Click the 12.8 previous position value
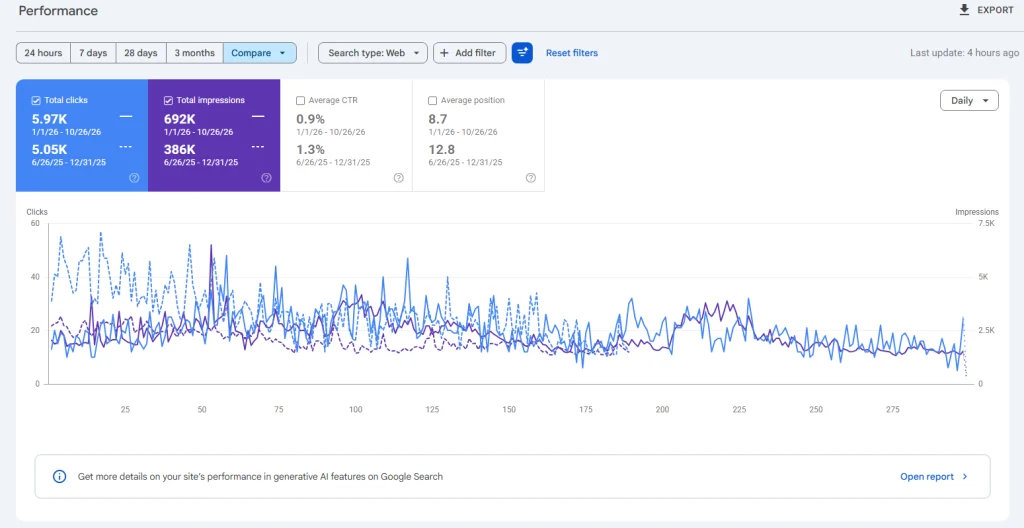This screenshot has width=1024, height=528. (x=441, y=150)
